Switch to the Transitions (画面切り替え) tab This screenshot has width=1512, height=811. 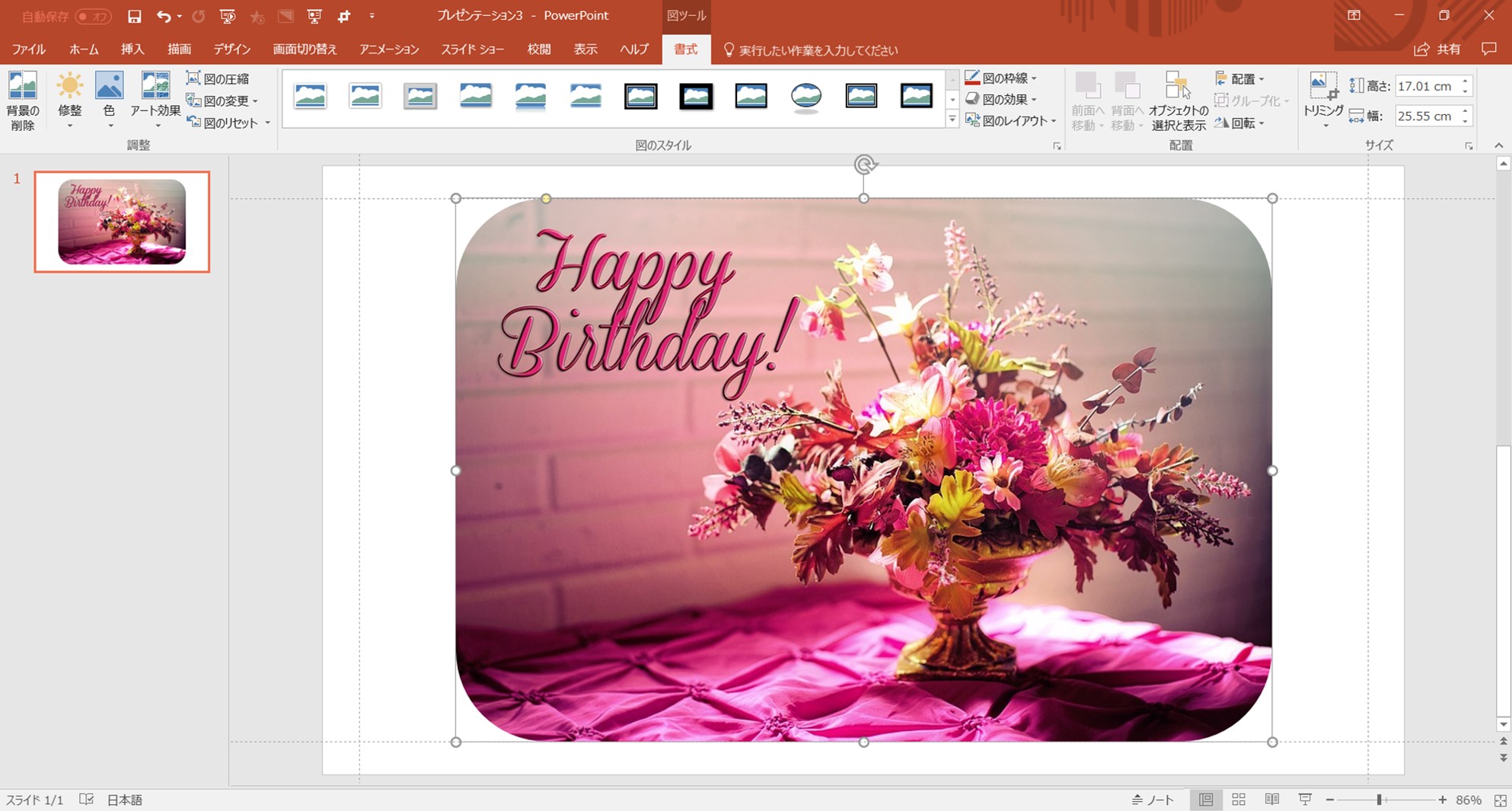(305, 49)
